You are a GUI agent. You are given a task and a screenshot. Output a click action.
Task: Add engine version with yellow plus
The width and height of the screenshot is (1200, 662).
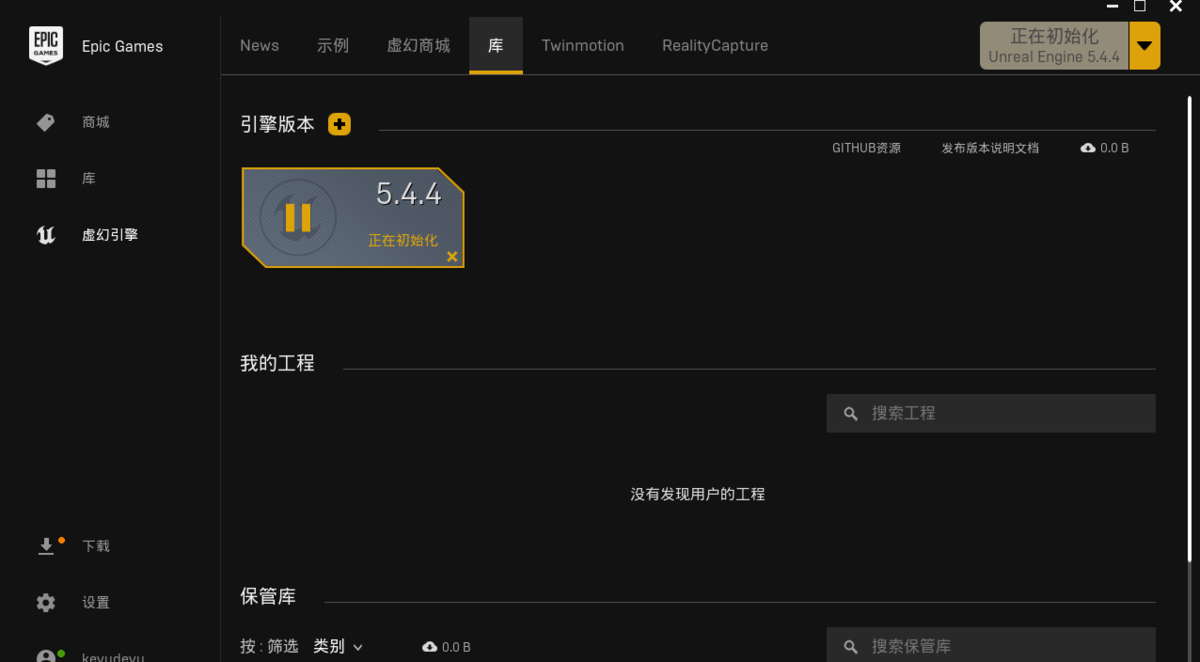[339, 124]
